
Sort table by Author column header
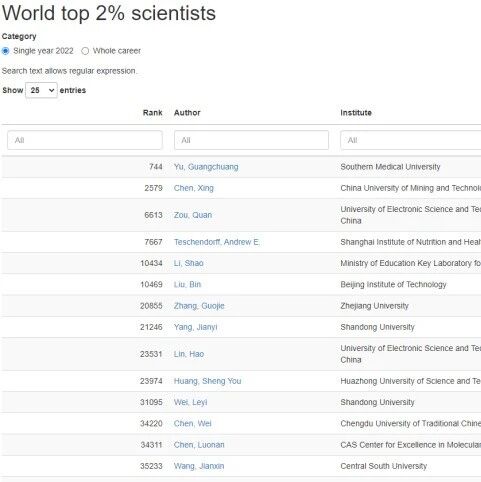[187, 113]
